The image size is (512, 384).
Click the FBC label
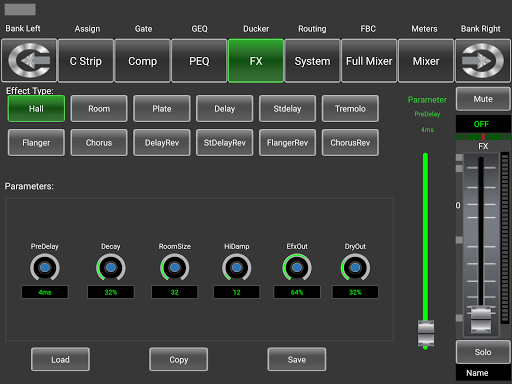coord(368,29)
